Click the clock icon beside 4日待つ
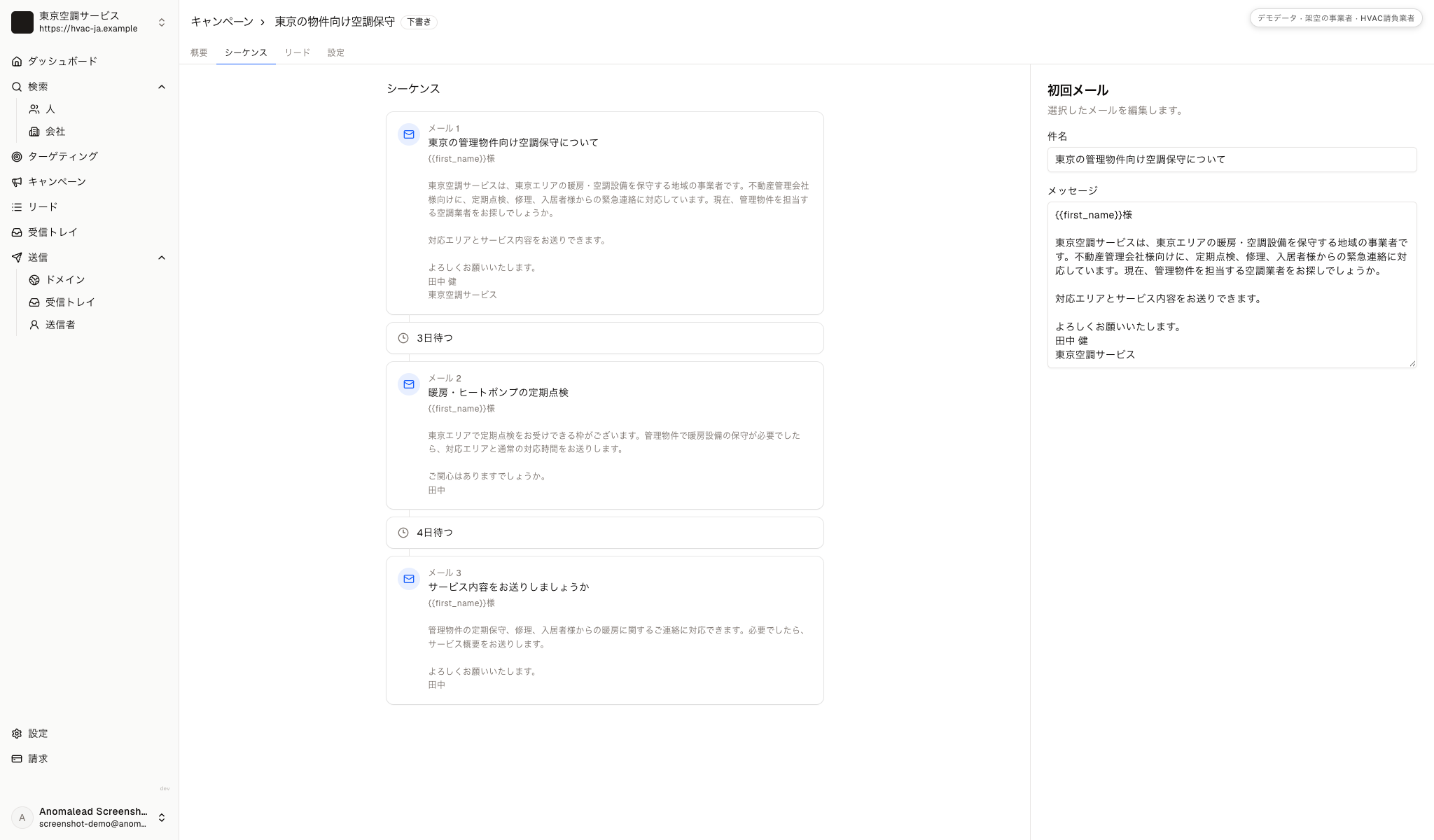The height and width of the screenshot is (840, 1434). (x=403, y=533)
